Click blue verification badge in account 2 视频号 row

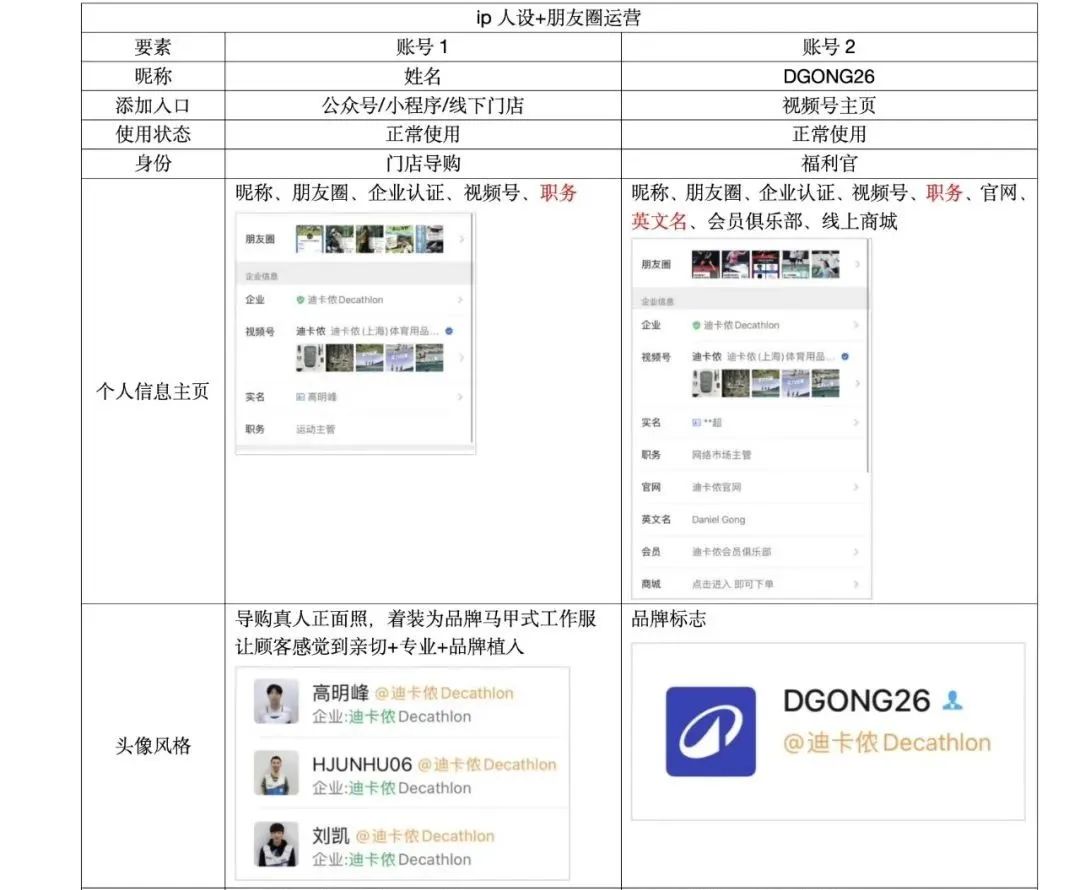click(845, 357)
